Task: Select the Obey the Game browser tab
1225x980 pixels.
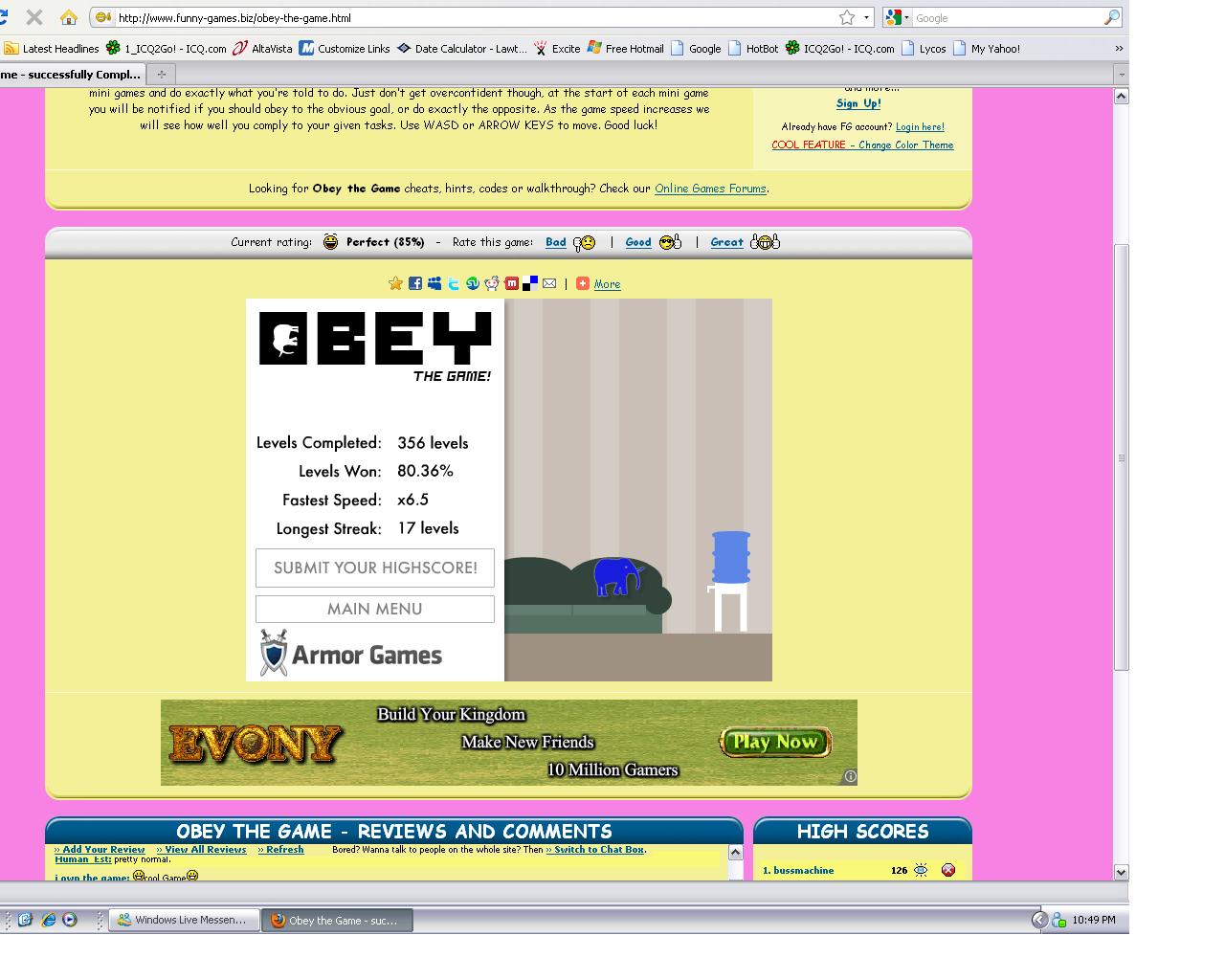Action: [x=72, y=74]
